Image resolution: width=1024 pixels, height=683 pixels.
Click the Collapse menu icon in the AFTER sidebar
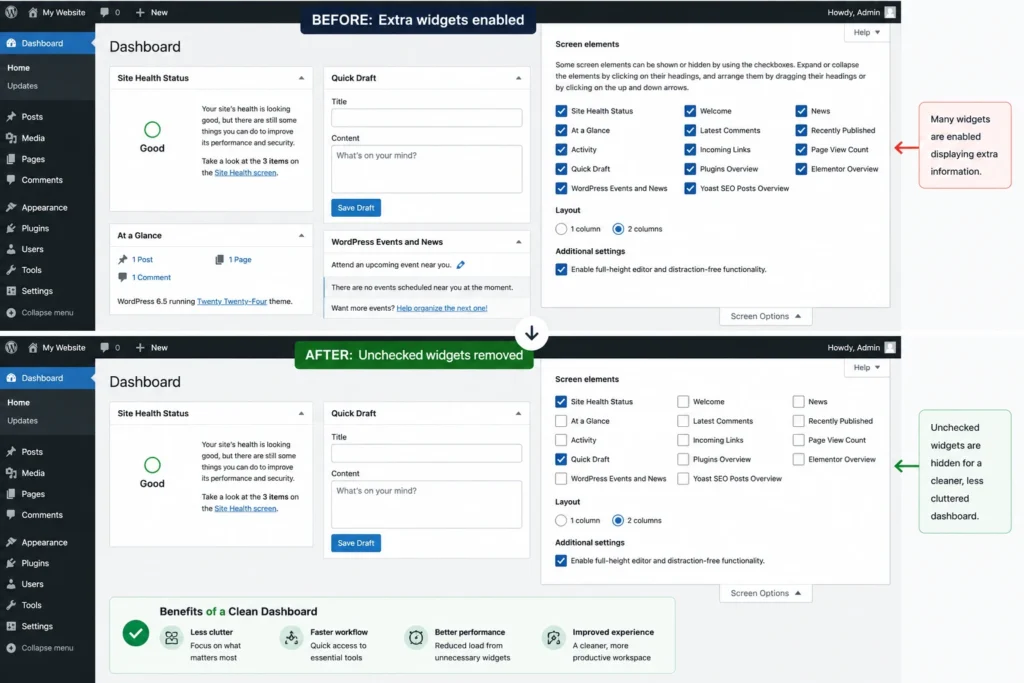click(x=11, y=648)
